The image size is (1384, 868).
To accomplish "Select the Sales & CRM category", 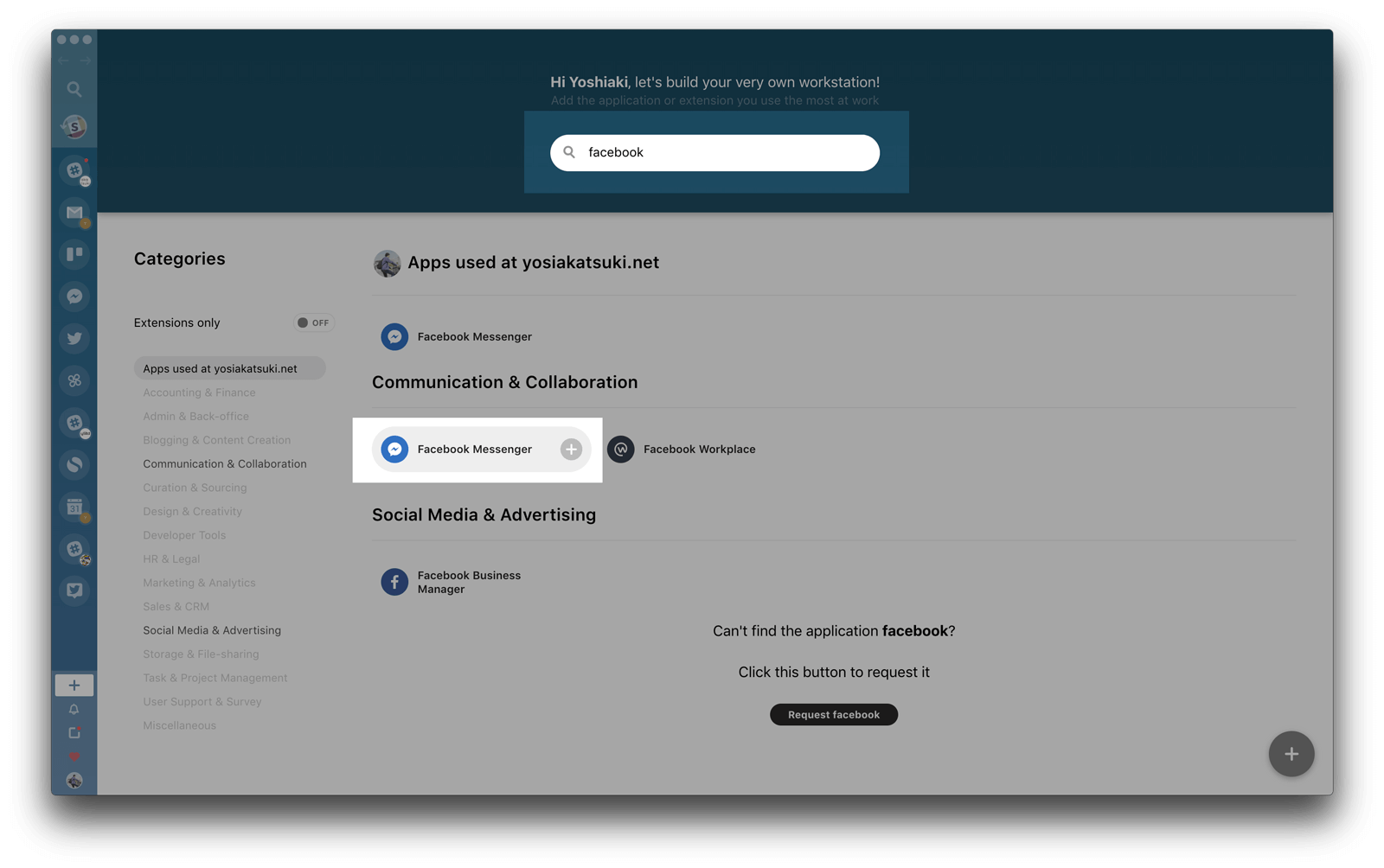I will (176, 606).
